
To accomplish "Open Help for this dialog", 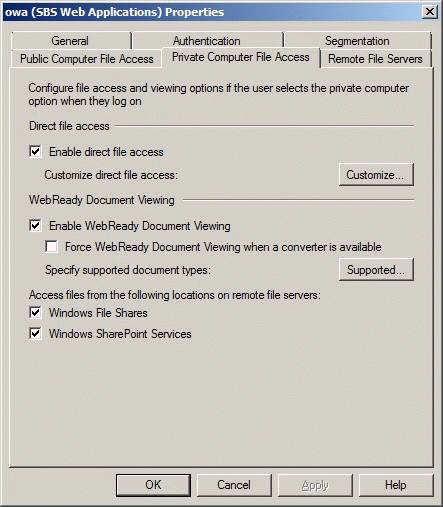I will pos(396,485).
